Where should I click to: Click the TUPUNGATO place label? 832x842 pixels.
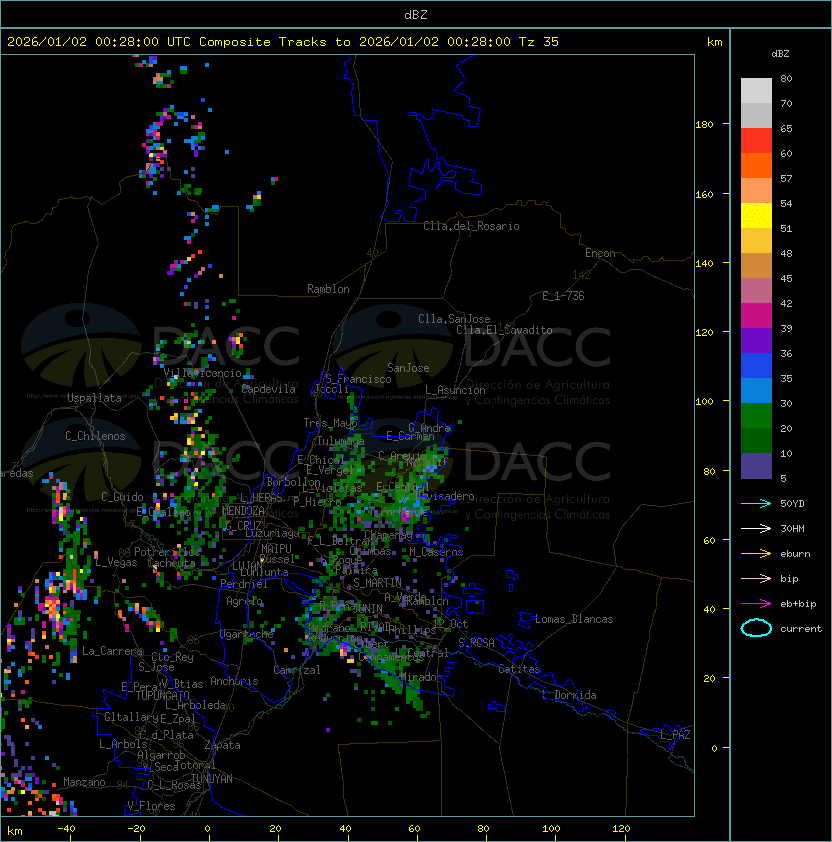tap(162, 696)
